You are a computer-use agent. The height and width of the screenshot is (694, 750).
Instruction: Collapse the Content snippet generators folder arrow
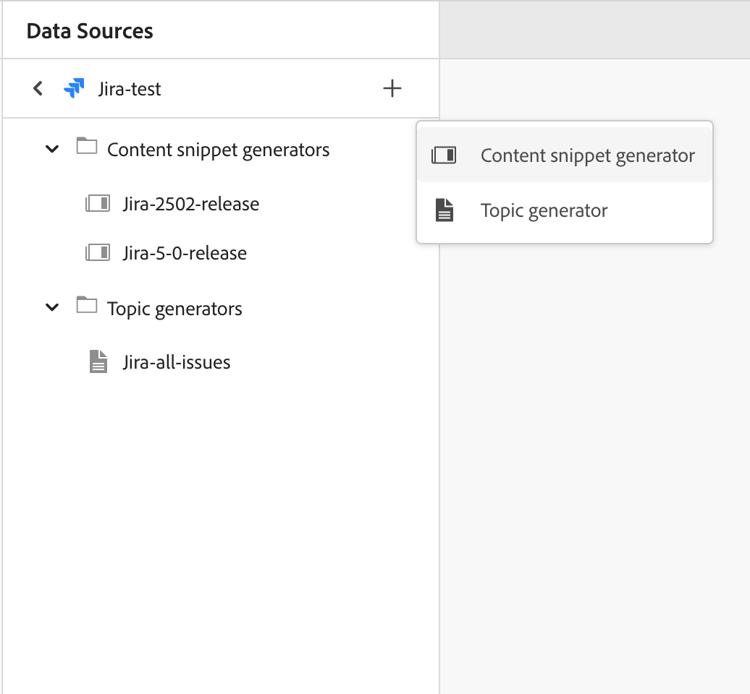pyautogui.click(x=53, y=150)
